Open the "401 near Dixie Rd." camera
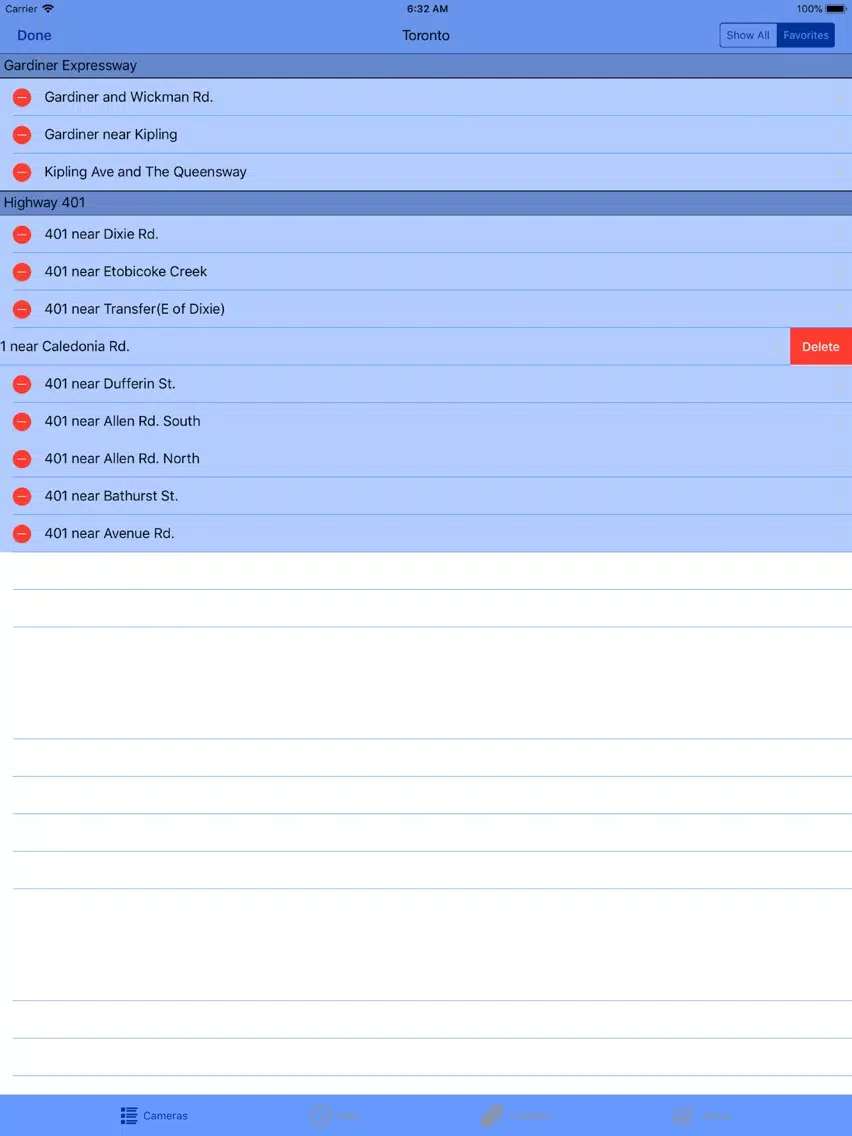852x1136 pixels. pos(101,234)
